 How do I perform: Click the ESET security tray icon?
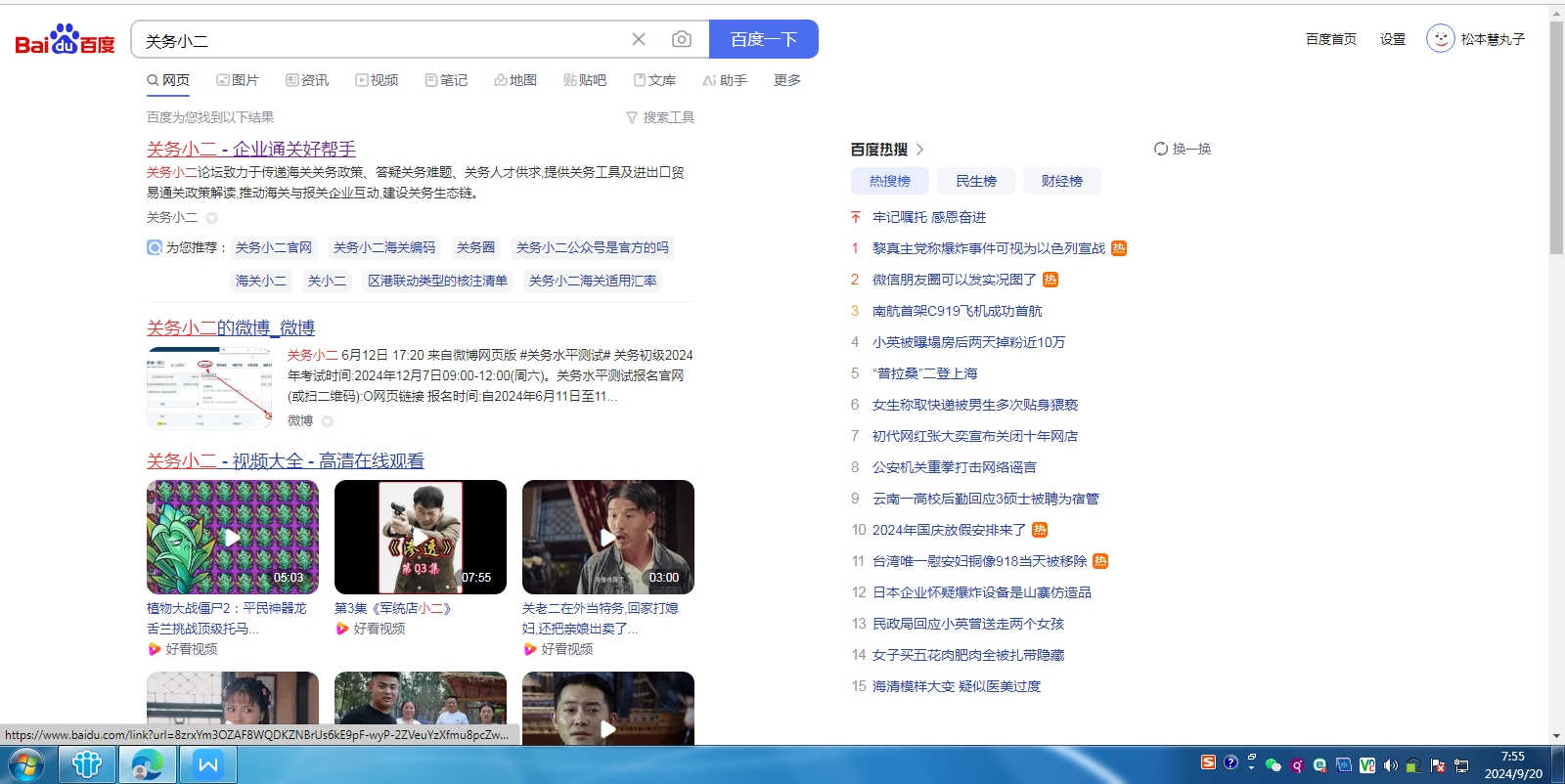pyautogui.click(x=1319, y=765)
